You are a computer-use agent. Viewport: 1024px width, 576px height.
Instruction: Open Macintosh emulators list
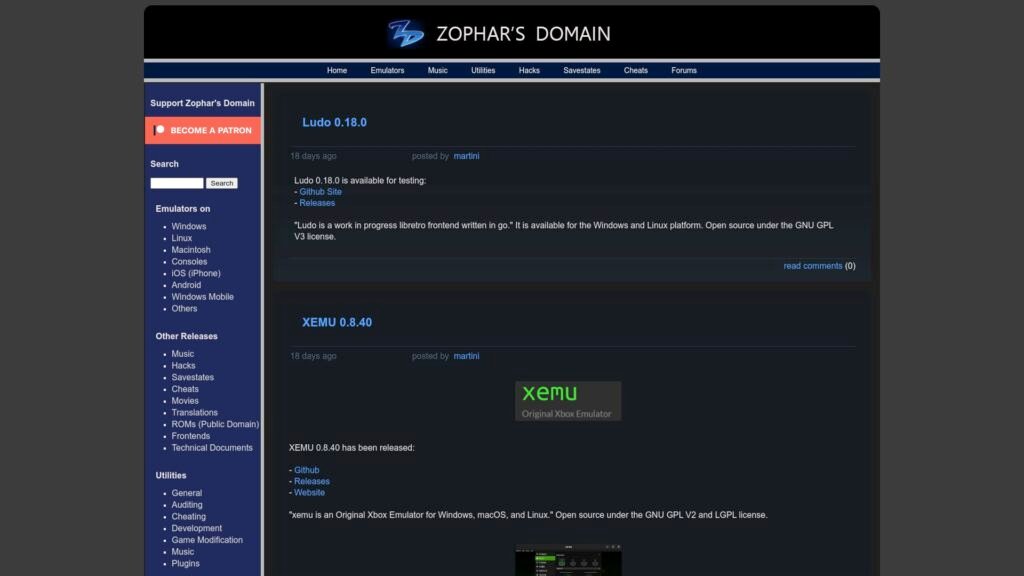(x=191, y=250)
